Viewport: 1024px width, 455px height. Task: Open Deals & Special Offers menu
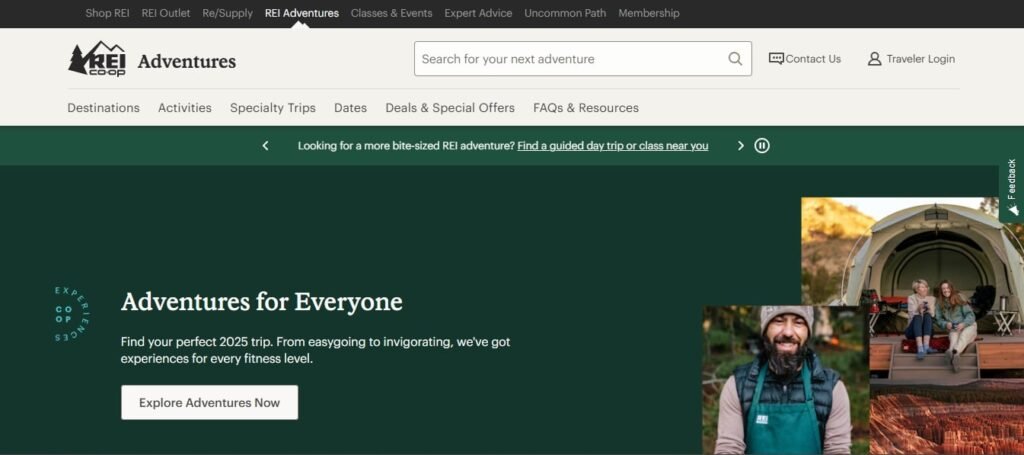pyautogui.click(x=450, y=108)
